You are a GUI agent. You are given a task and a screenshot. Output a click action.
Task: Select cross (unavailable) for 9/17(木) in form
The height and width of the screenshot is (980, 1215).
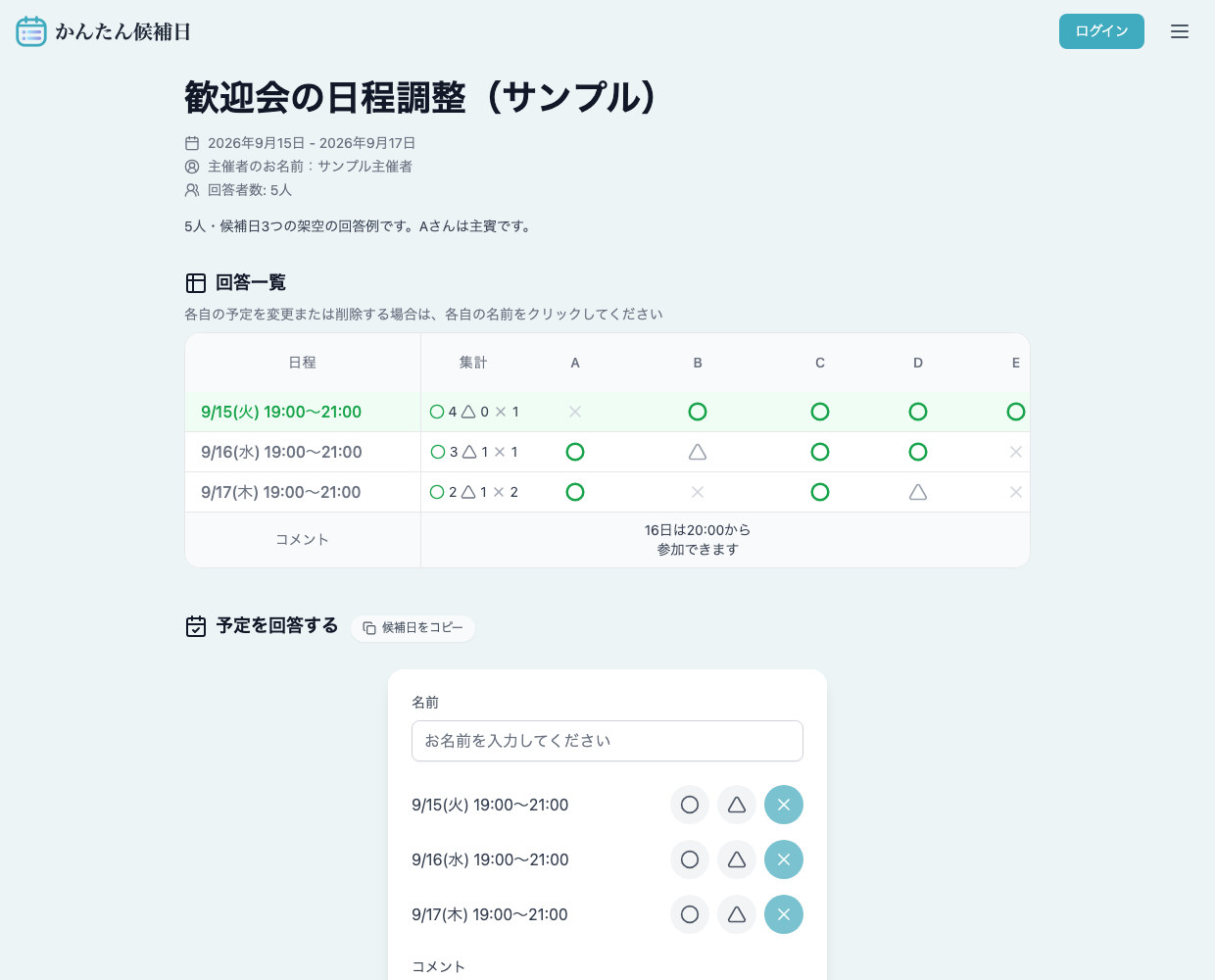click(x=784, y=914)
